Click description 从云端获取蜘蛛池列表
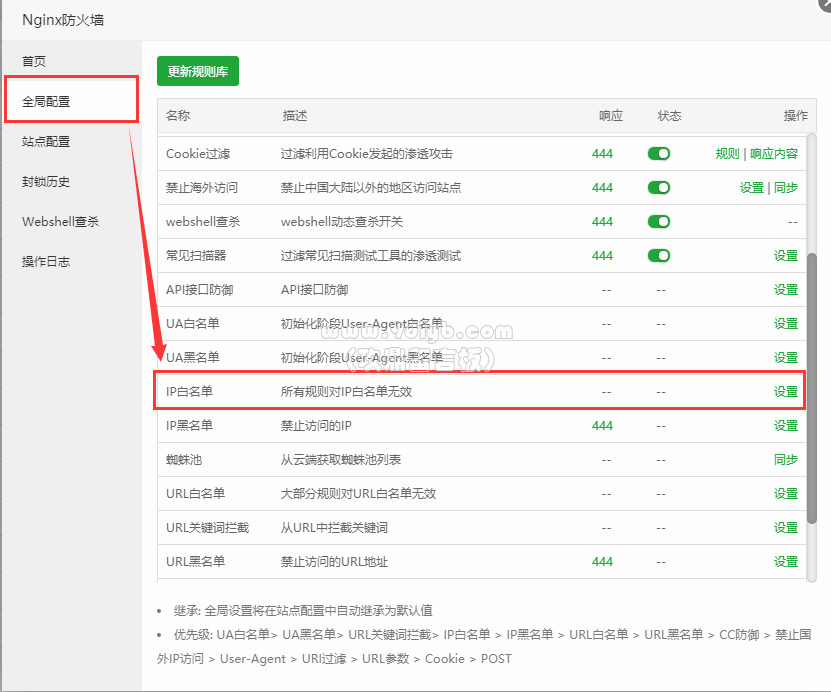Image resolution: width=831 pixels, height=692 pixels. tap(341, 459)
